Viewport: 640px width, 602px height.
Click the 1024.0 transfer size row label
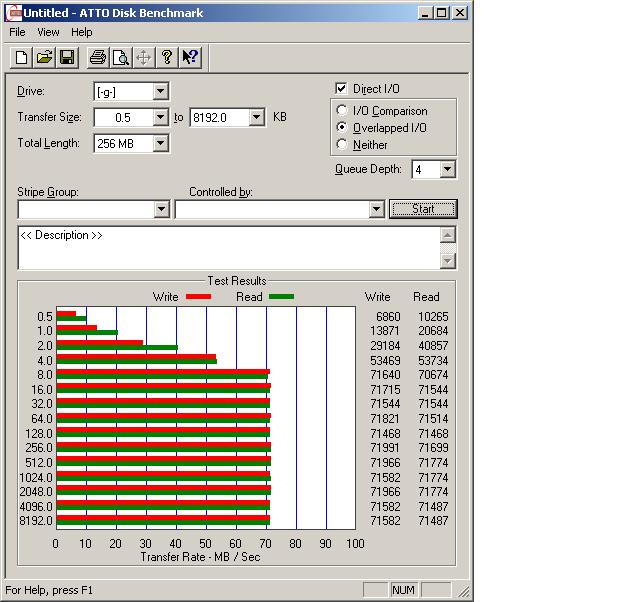[36, 478]
